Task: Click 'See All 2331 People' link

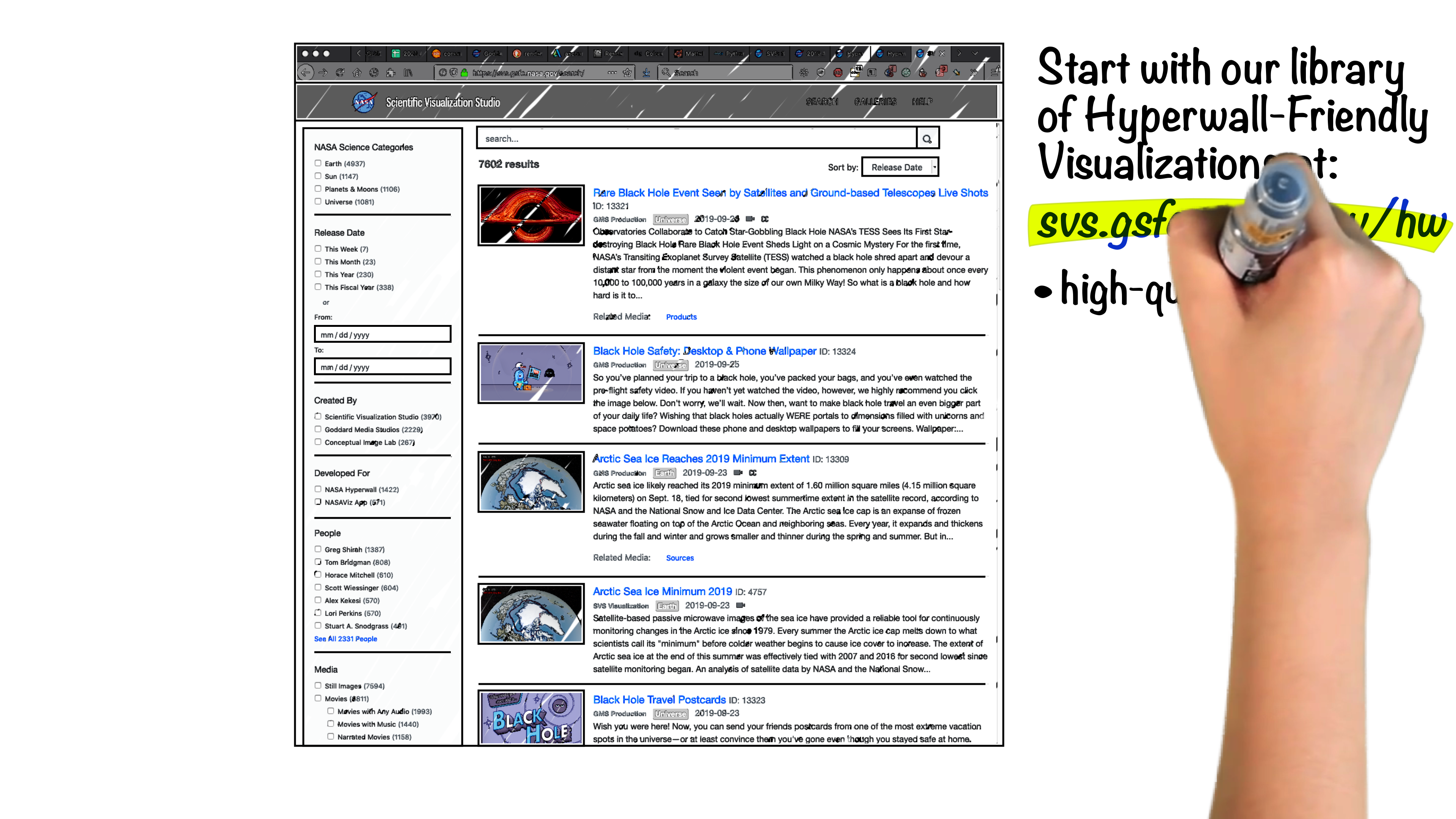Action: point(345,639)
